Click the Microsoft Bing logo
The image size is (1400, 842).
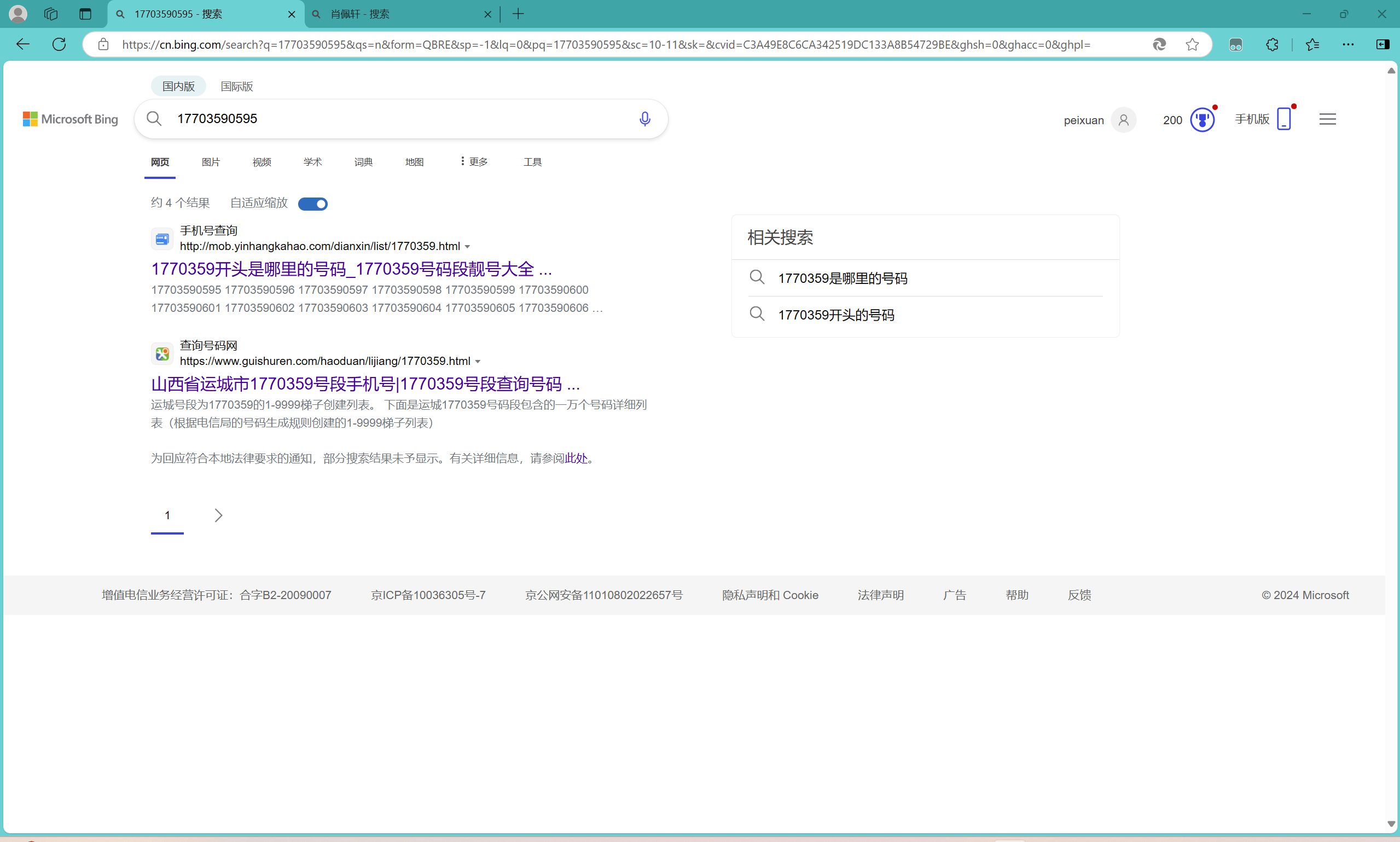click(71, 119)
